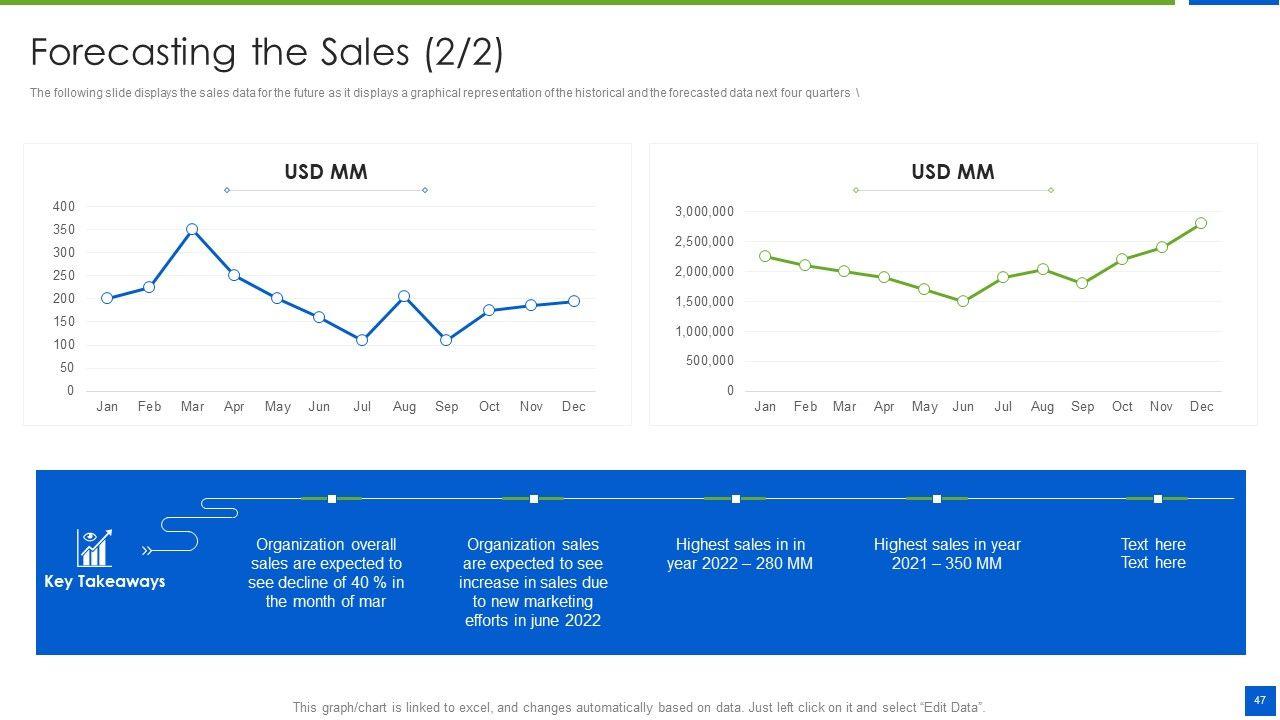This screenshot has height=720, width=1280.
Task: Click the August data point on the blue line
Action: 404,296
